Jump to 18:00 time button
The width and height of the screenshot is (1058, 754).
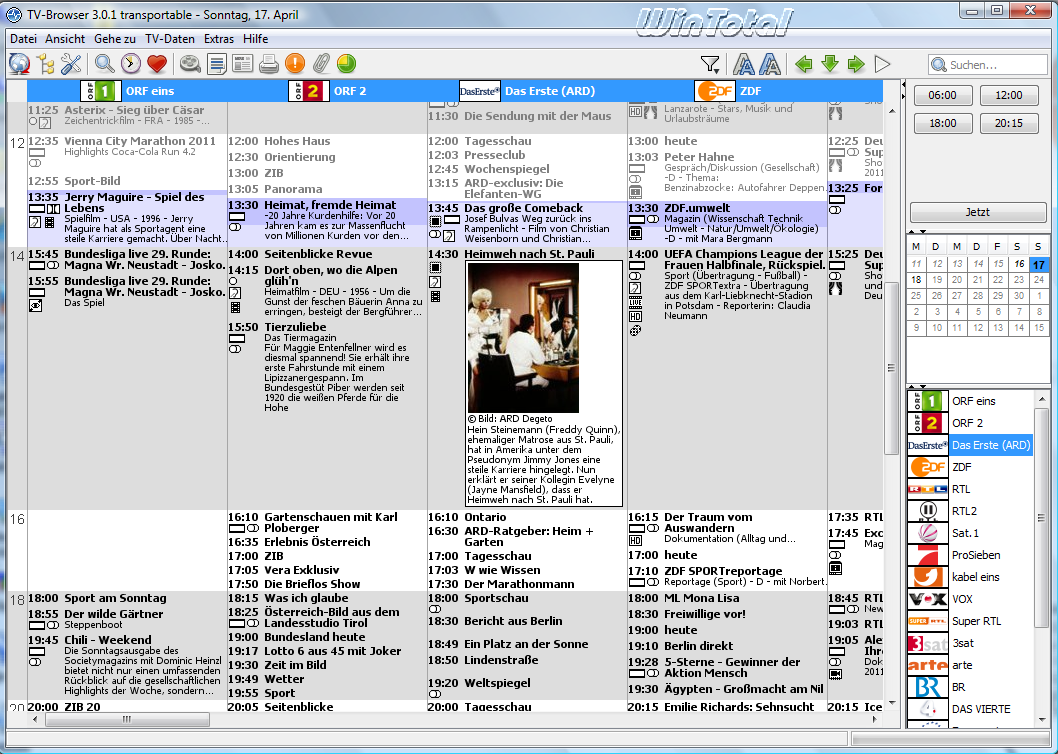click(x=943, y=123)
